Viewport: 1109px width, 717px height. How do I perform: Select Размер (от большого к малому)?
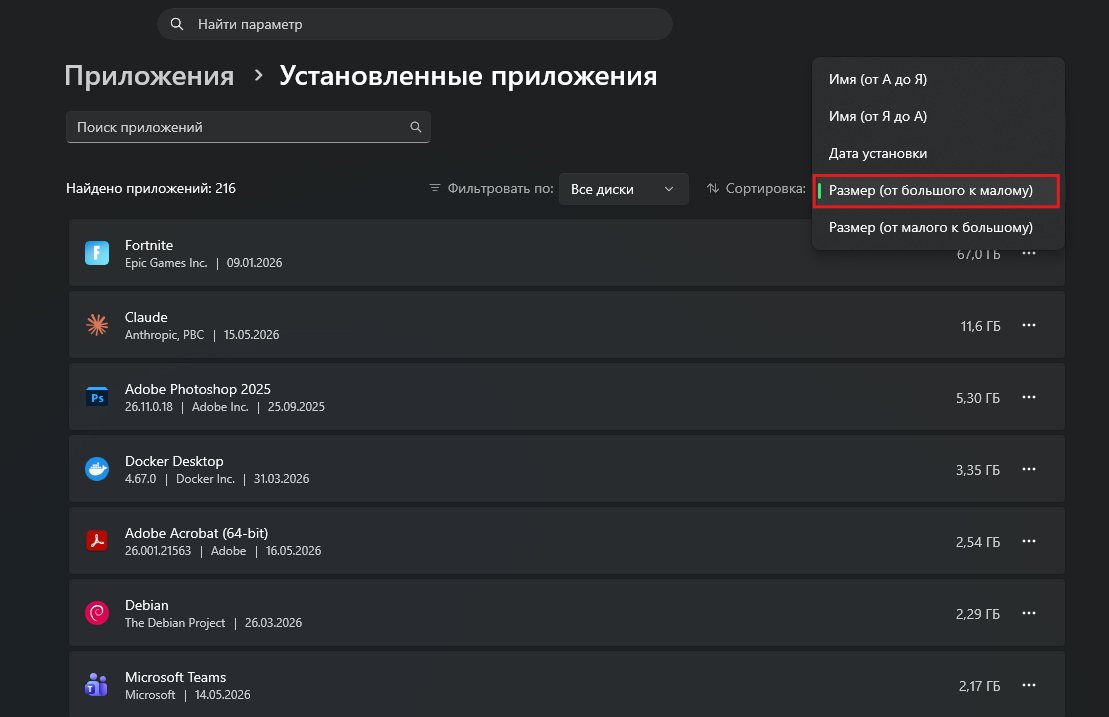[x=938, y=191]
